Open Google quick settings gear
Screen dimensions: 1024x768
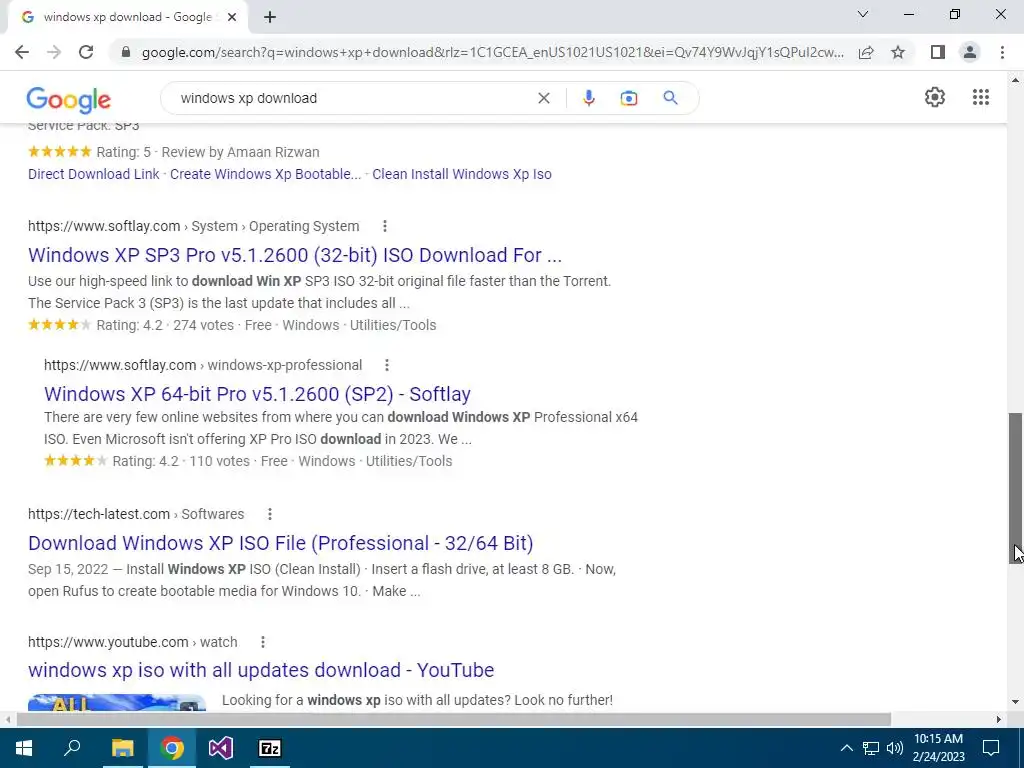click(935, 97)
